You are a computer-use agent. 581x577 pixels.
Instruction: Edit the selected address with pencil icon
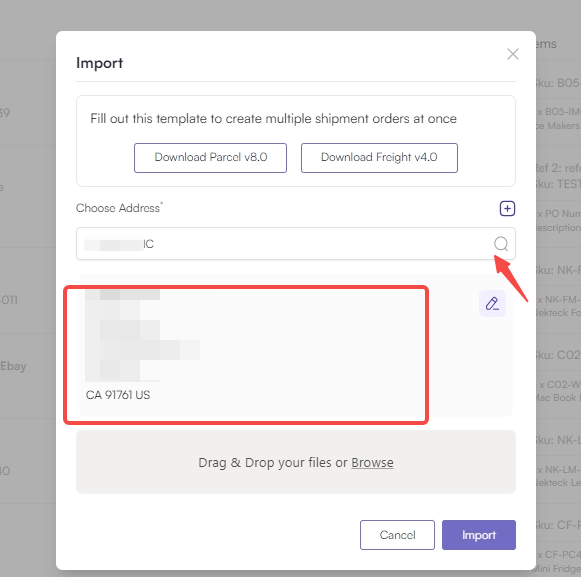coord(492,304)
